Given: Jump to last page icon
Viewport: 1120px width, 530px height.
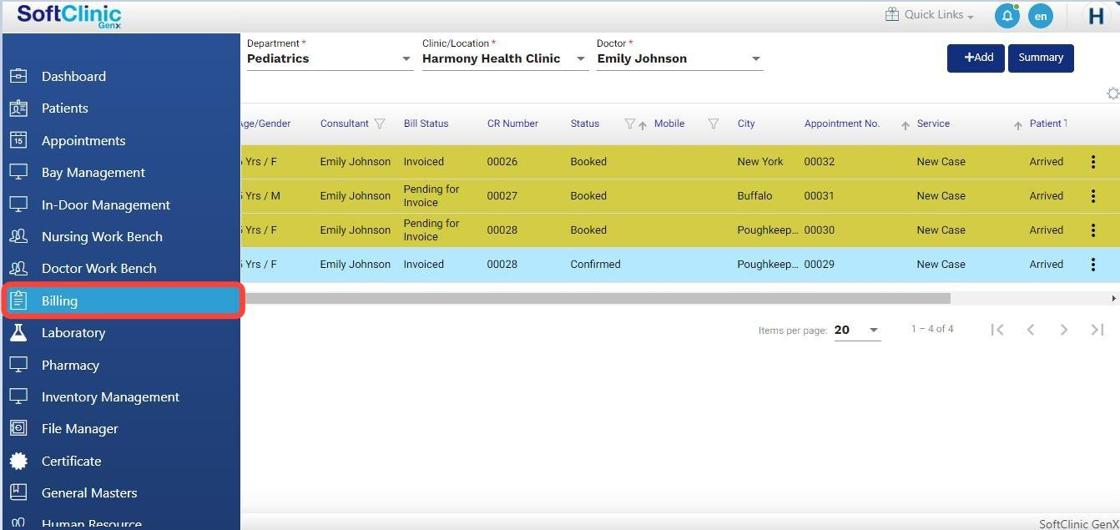Looking at the screenshot, I should click(1097, 330).
